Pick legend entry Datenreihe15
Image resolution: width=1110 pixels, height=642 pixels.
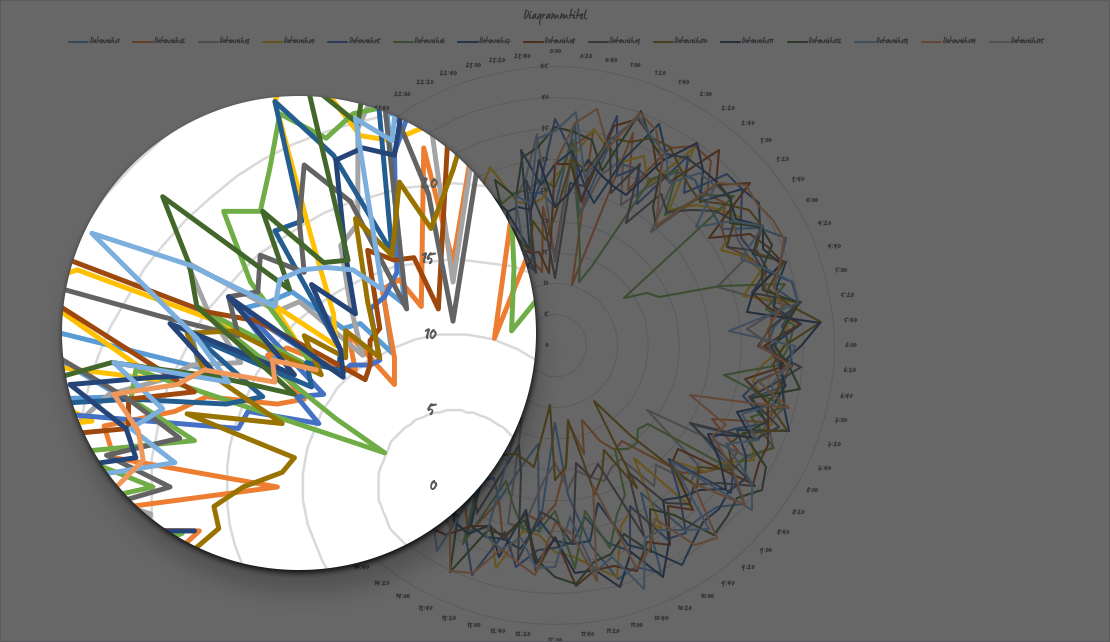click(1017, 41)
